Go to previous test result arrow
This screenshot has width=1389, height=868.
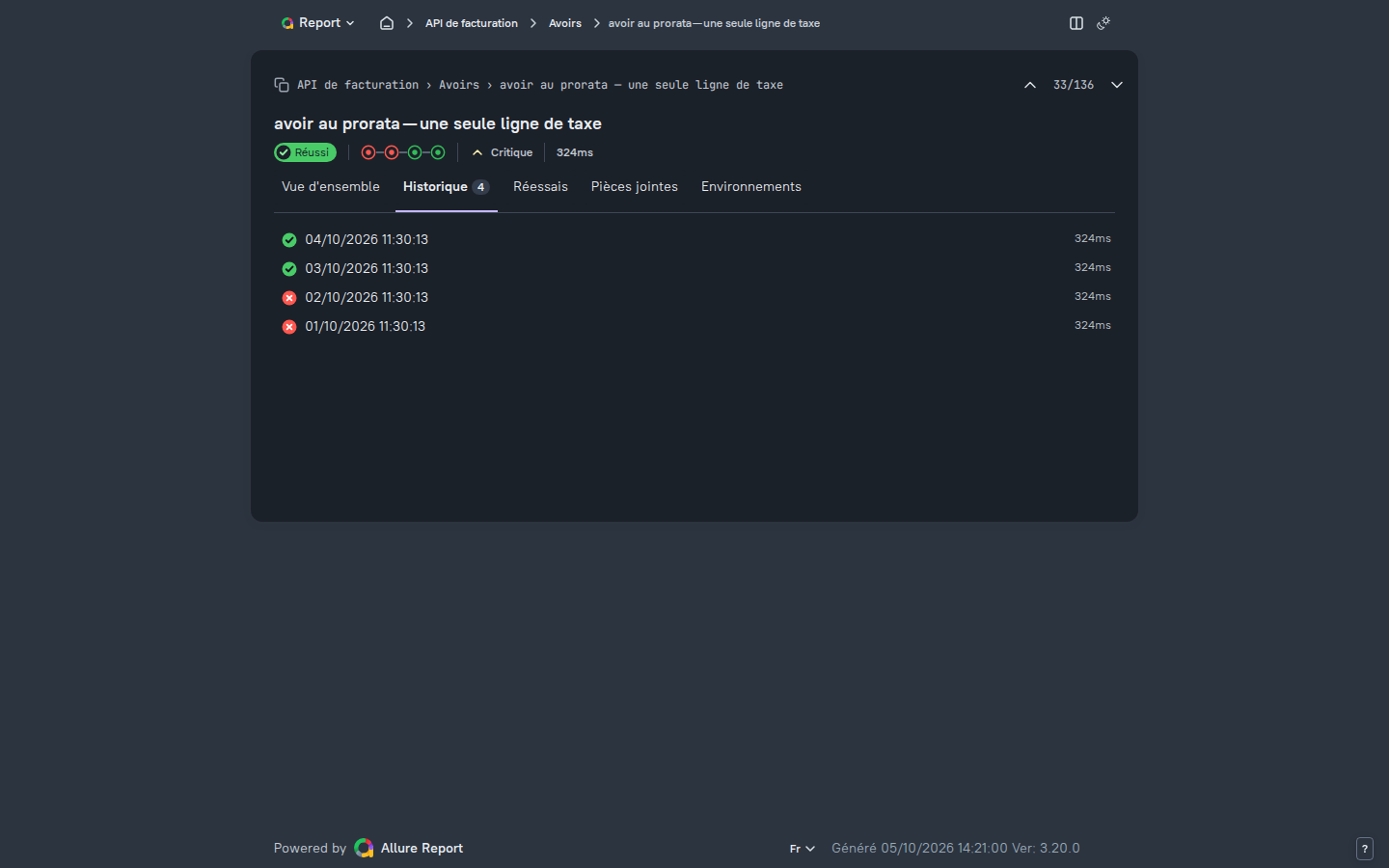coord(1030,85)
